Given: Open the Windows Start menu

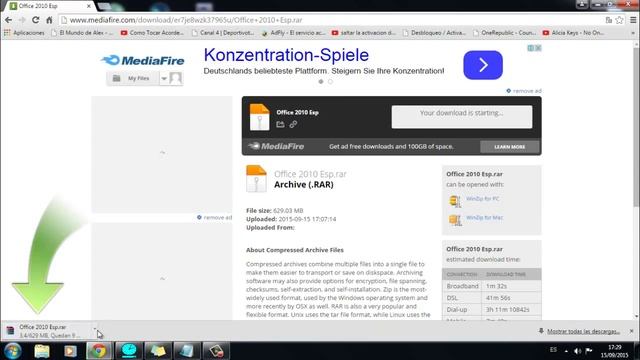Looking at the screenshot, I should (x=13, y=351).
